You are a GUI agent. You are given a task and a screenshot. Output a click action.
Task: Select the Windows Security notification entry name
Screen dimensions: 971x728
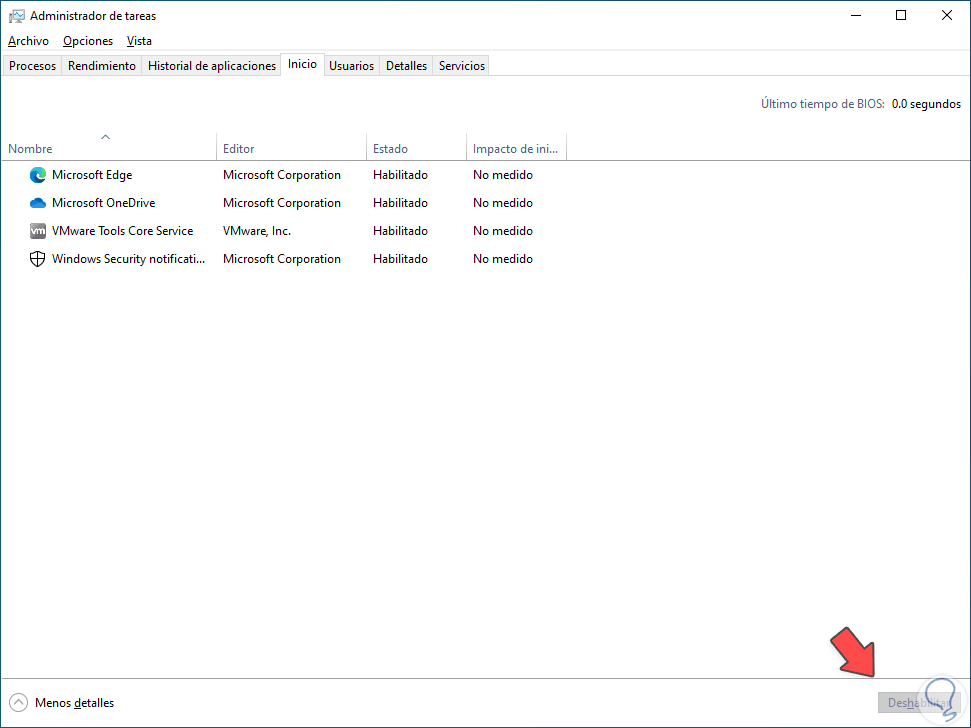pos(128,259)
